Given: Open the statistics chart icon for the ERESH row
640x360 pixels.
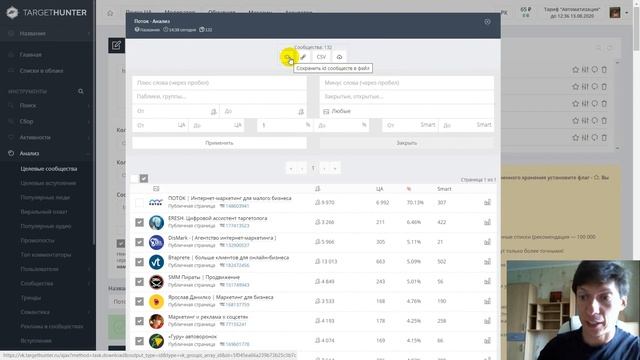Looking at the screenshot, I should tap(487, 222).
